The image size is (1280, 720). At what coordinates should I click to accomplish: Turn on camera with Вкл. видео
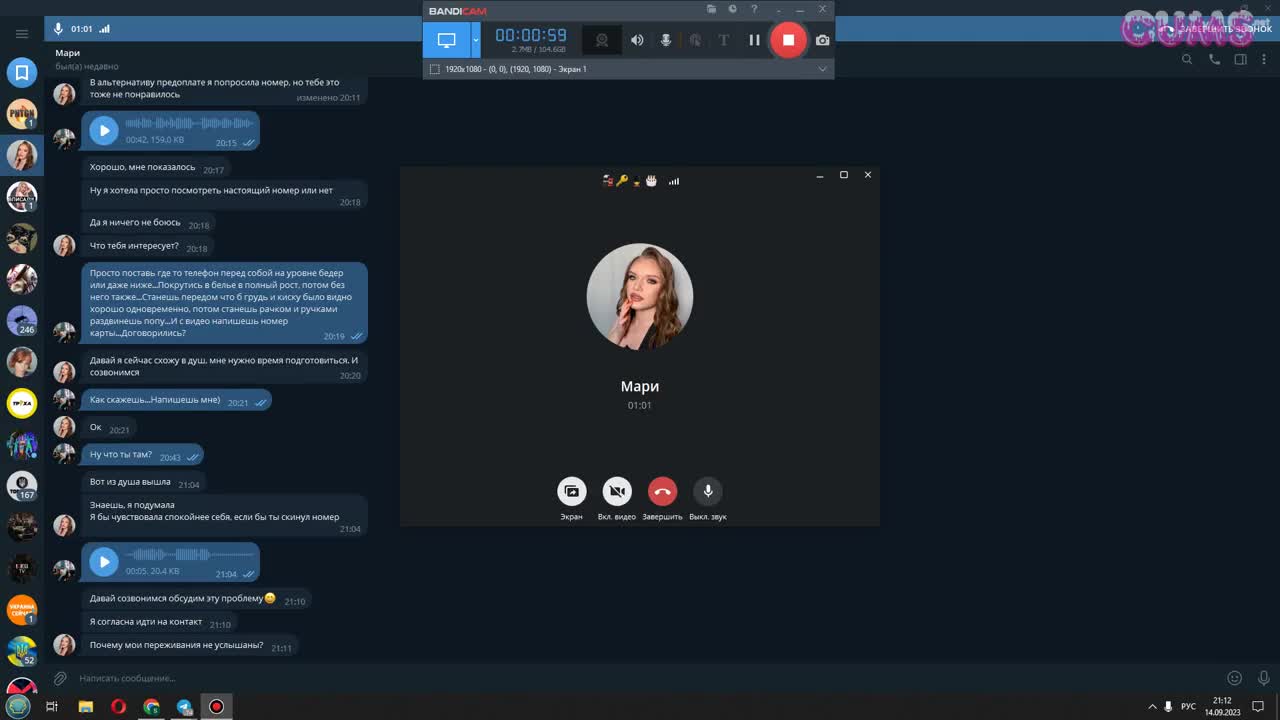click(617, 491)
